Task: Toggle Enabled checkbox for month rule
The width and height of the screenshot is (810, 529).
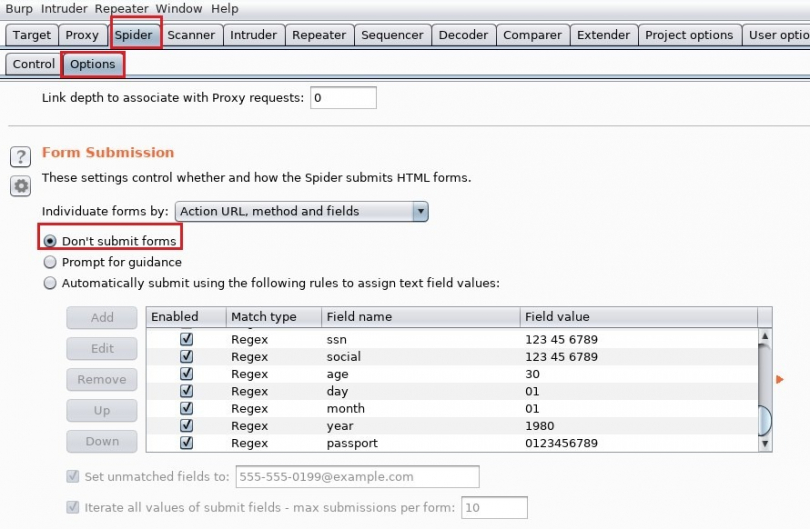Action: [x=186, y=409]
